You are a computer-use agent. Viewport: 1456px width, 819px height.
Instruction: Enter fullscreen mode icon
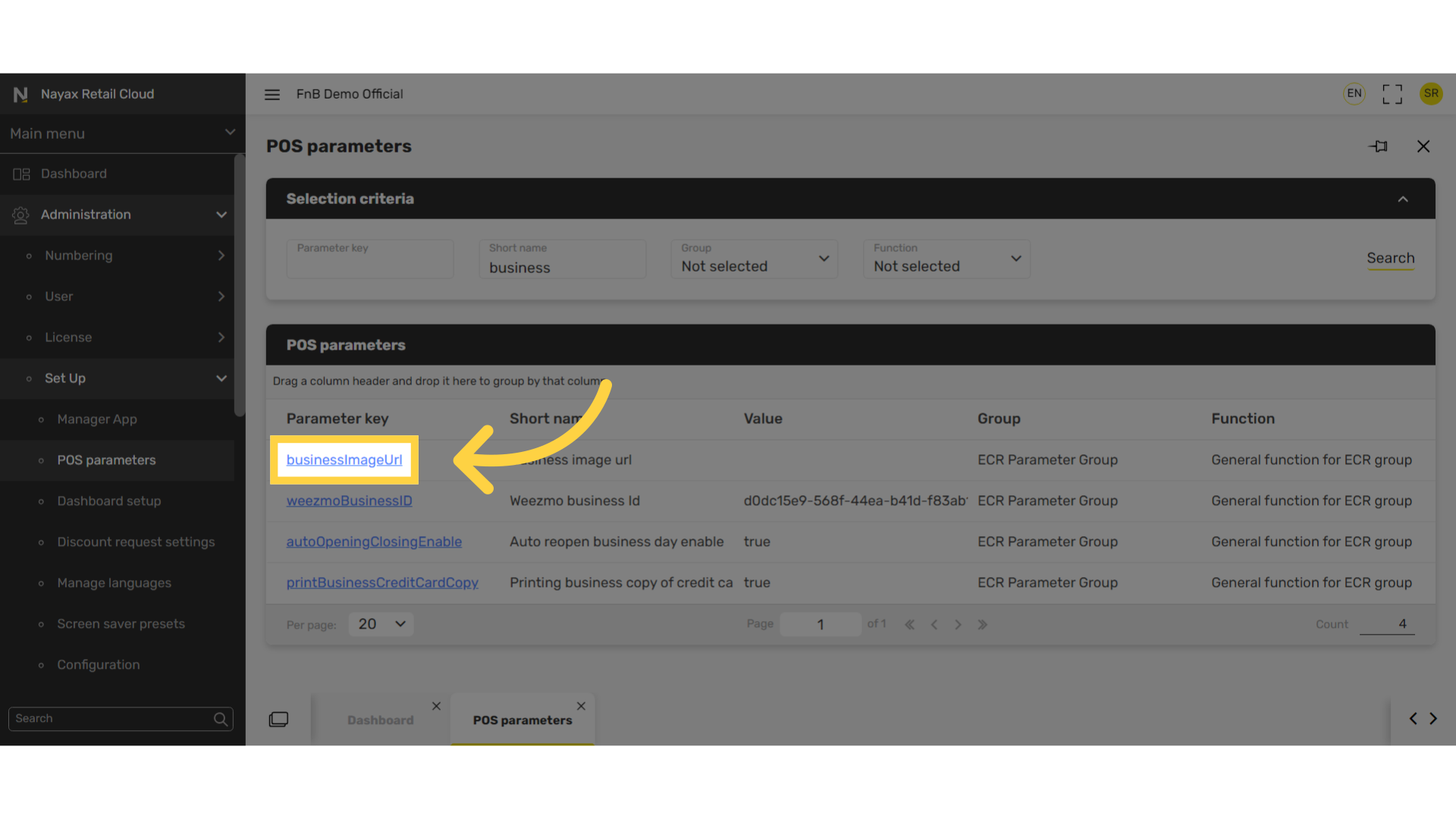[1392, 94]
